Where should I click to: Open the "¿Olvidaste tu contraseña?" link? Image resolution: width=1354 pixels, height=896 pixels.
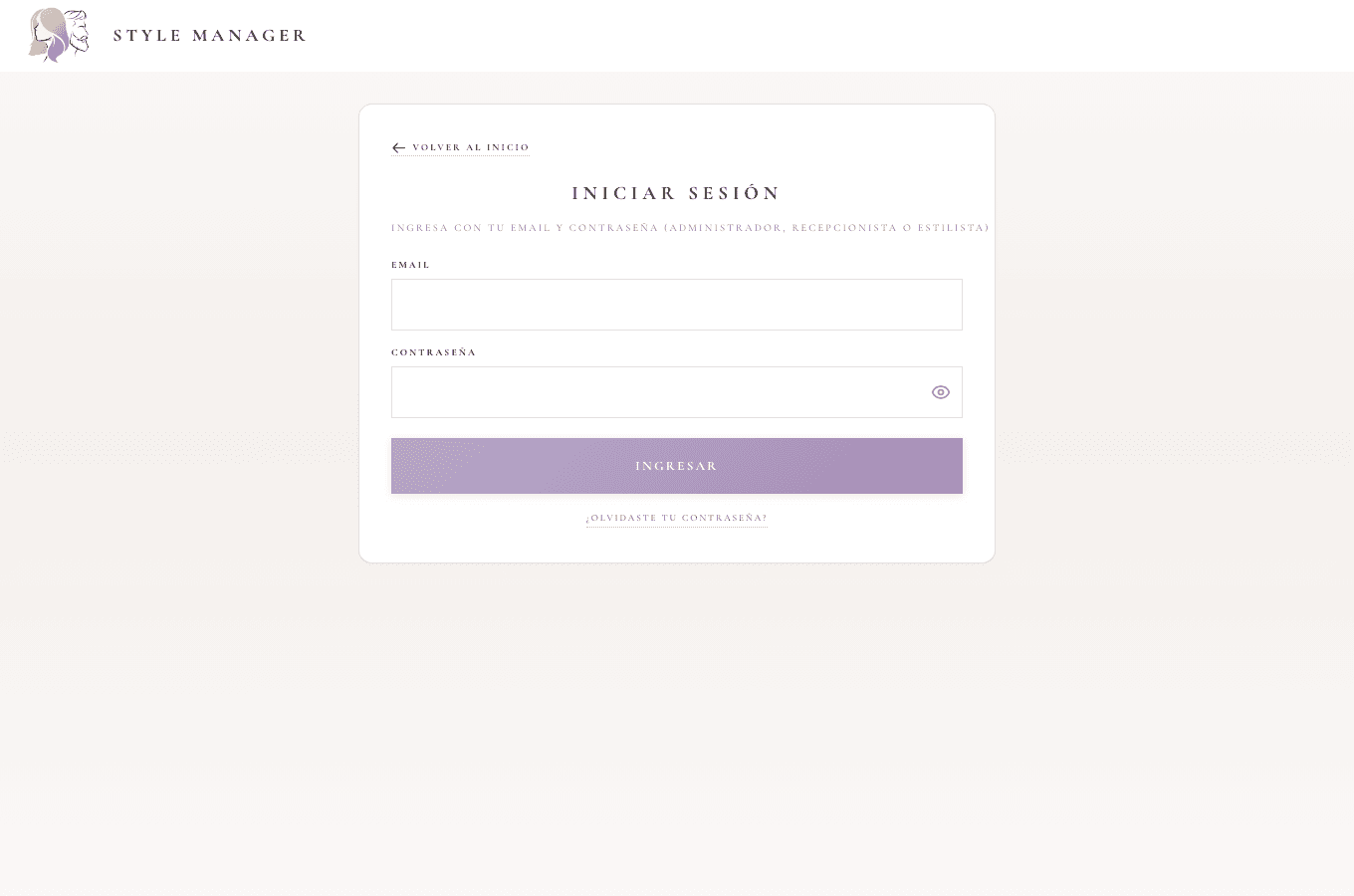click(676, 518)
